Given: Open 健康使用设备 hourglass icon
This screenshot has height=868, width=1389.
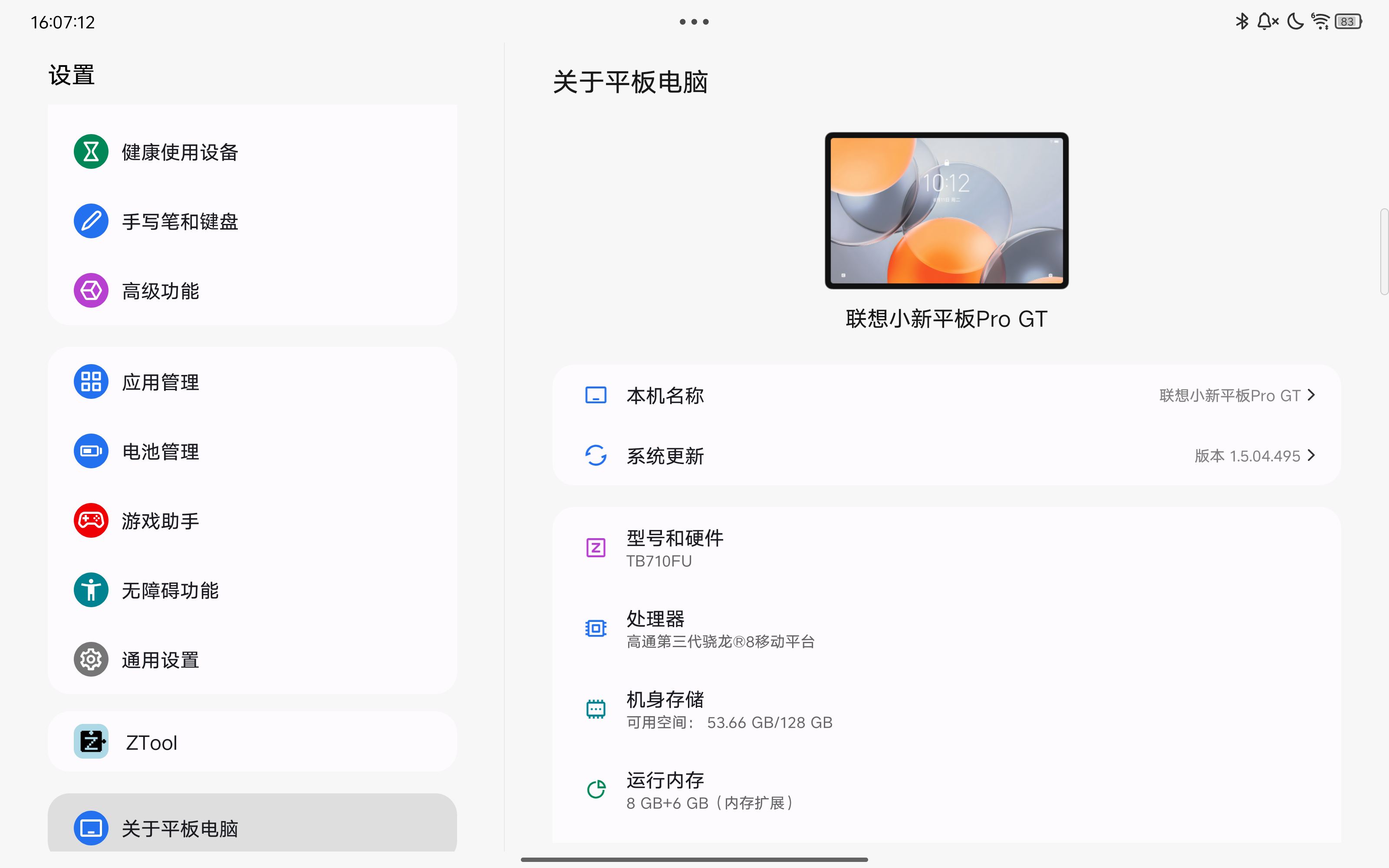Looking at the screenshot, I should [91, 151].
